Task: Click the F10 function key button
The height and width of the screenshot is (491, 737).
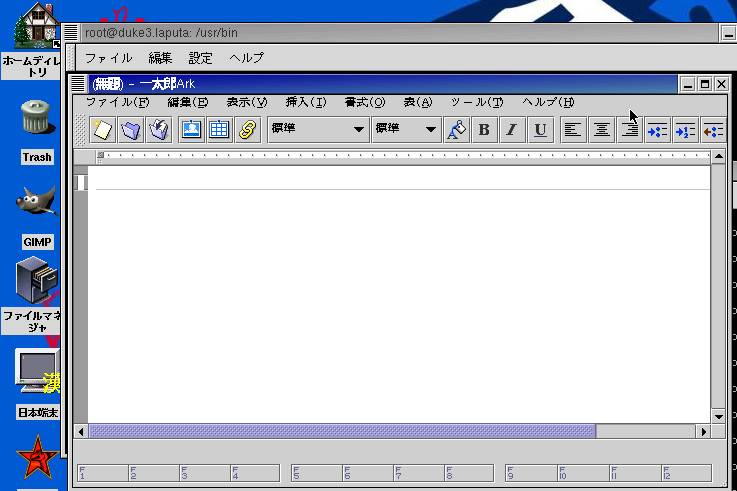Action: click(x=583, y=473)
